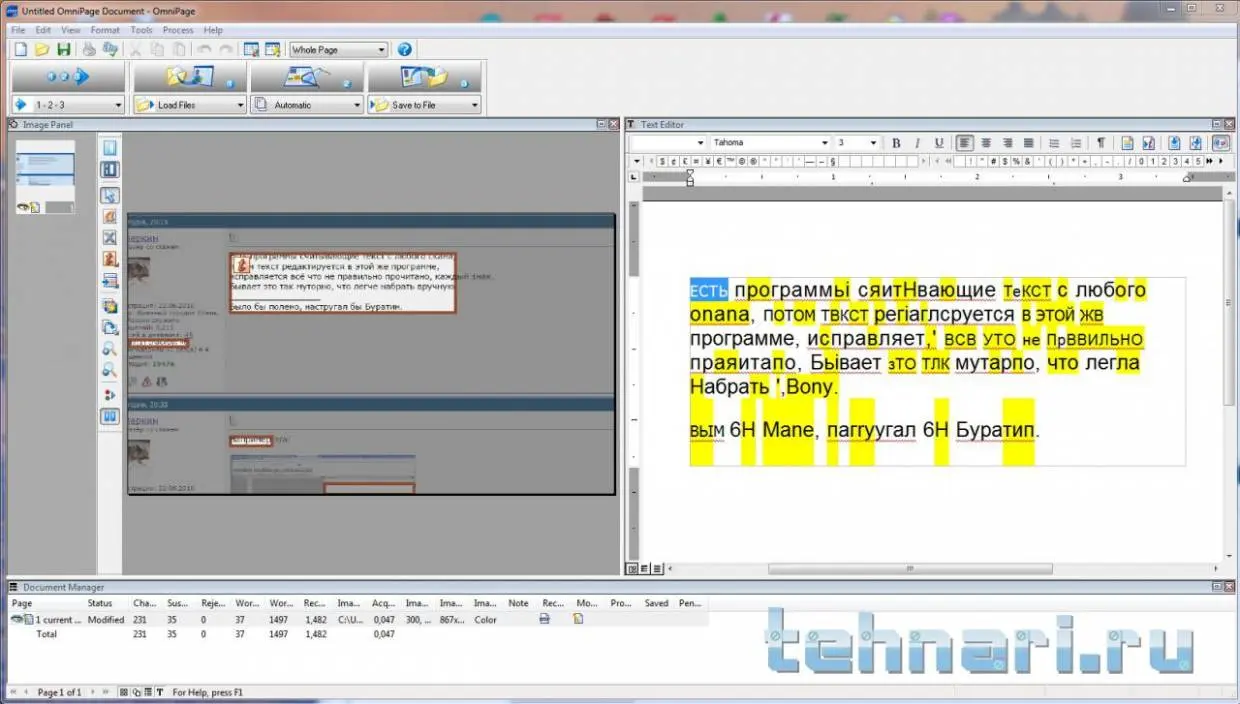Click the upper magnifier zoom icon

(110, 349)
